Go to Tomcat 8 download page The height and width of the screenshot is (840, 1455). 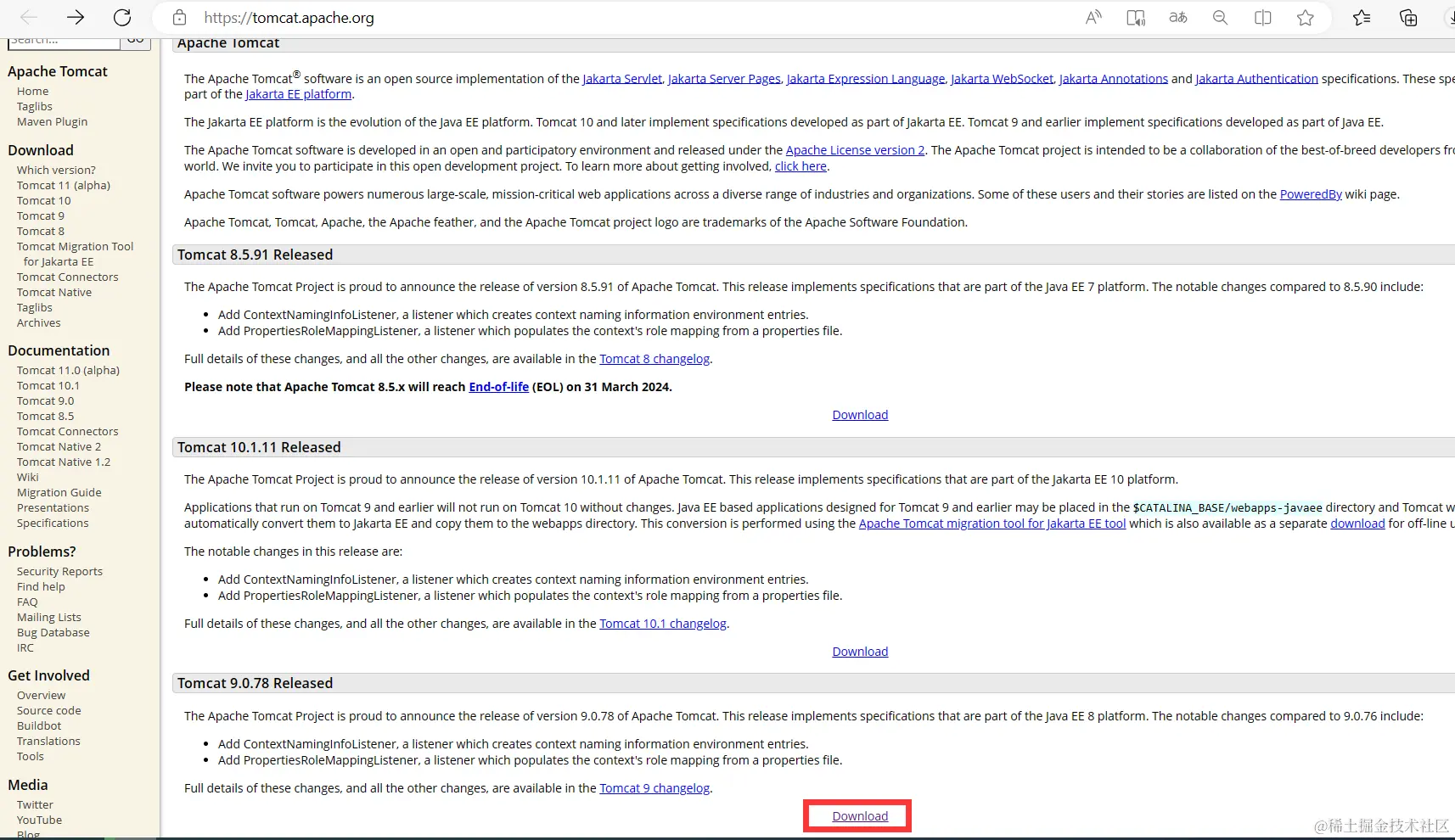pyautogui.click(x=41, y=232)
